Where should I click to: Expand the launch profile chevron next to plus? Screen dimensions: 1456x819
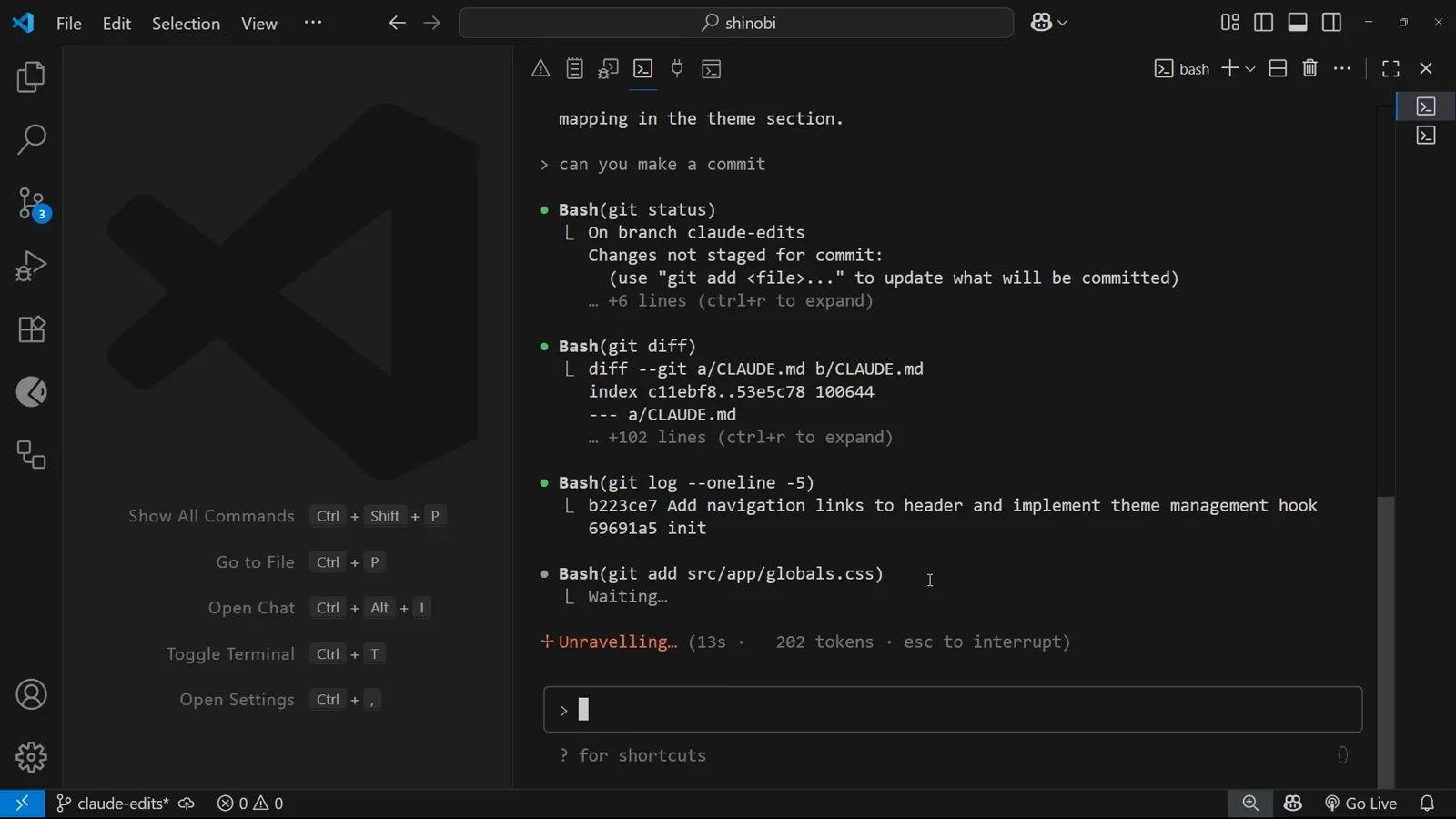click(1250, 69)
